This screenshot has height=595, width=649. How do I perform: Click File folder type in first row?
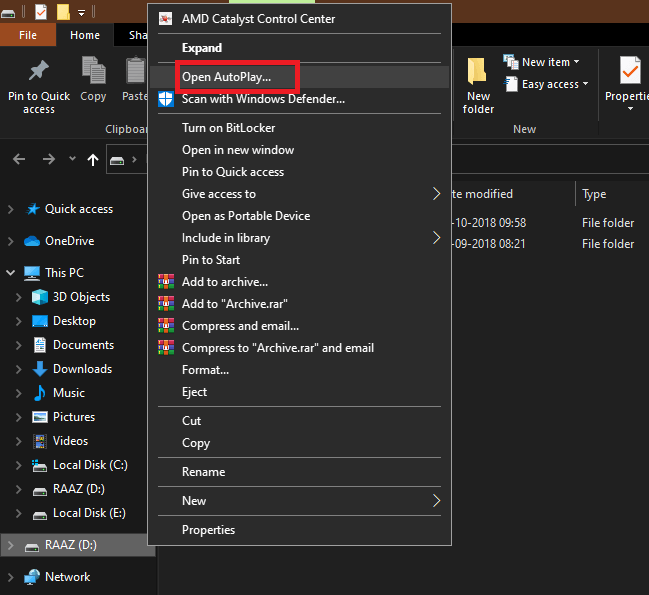[x=608, y=223]
